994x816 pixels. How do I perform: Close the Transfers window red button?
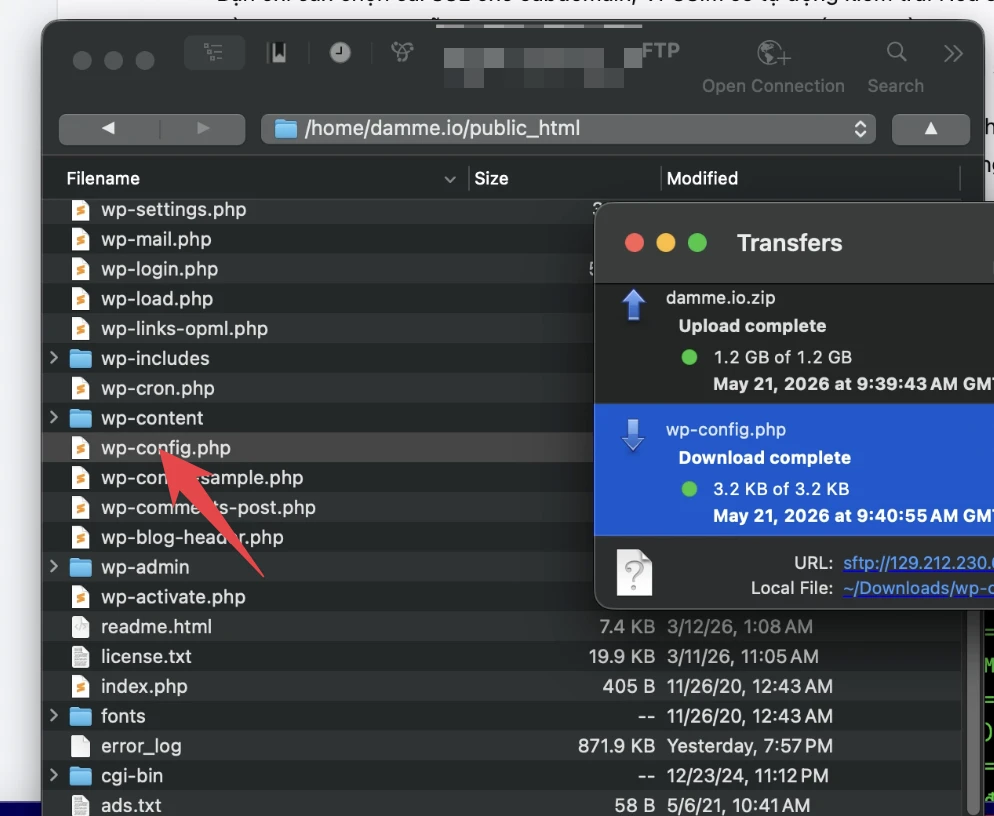(x=634, y=243)
